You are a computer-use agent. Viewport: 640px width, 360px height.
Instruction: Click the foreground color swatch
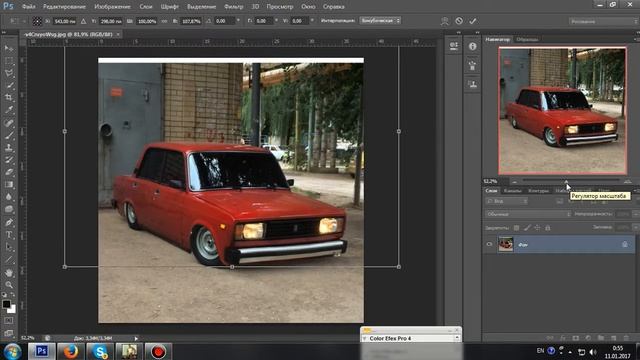pyautogui.click(x=6, y=304)
